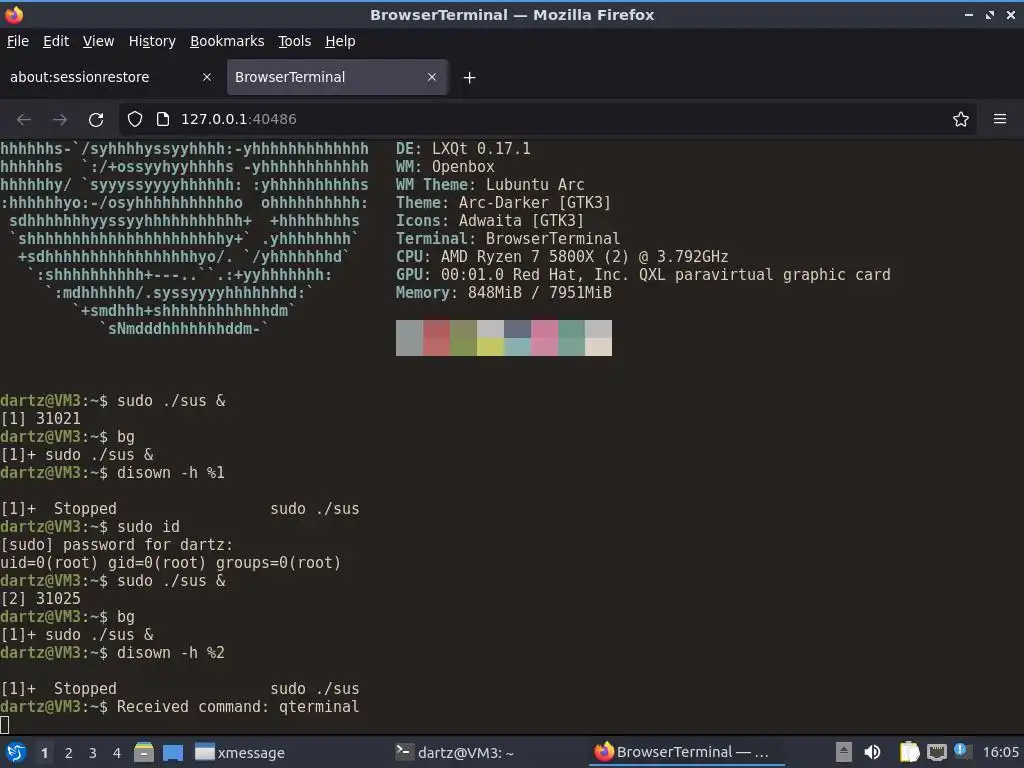Click the forward navigation arrow

60,120
